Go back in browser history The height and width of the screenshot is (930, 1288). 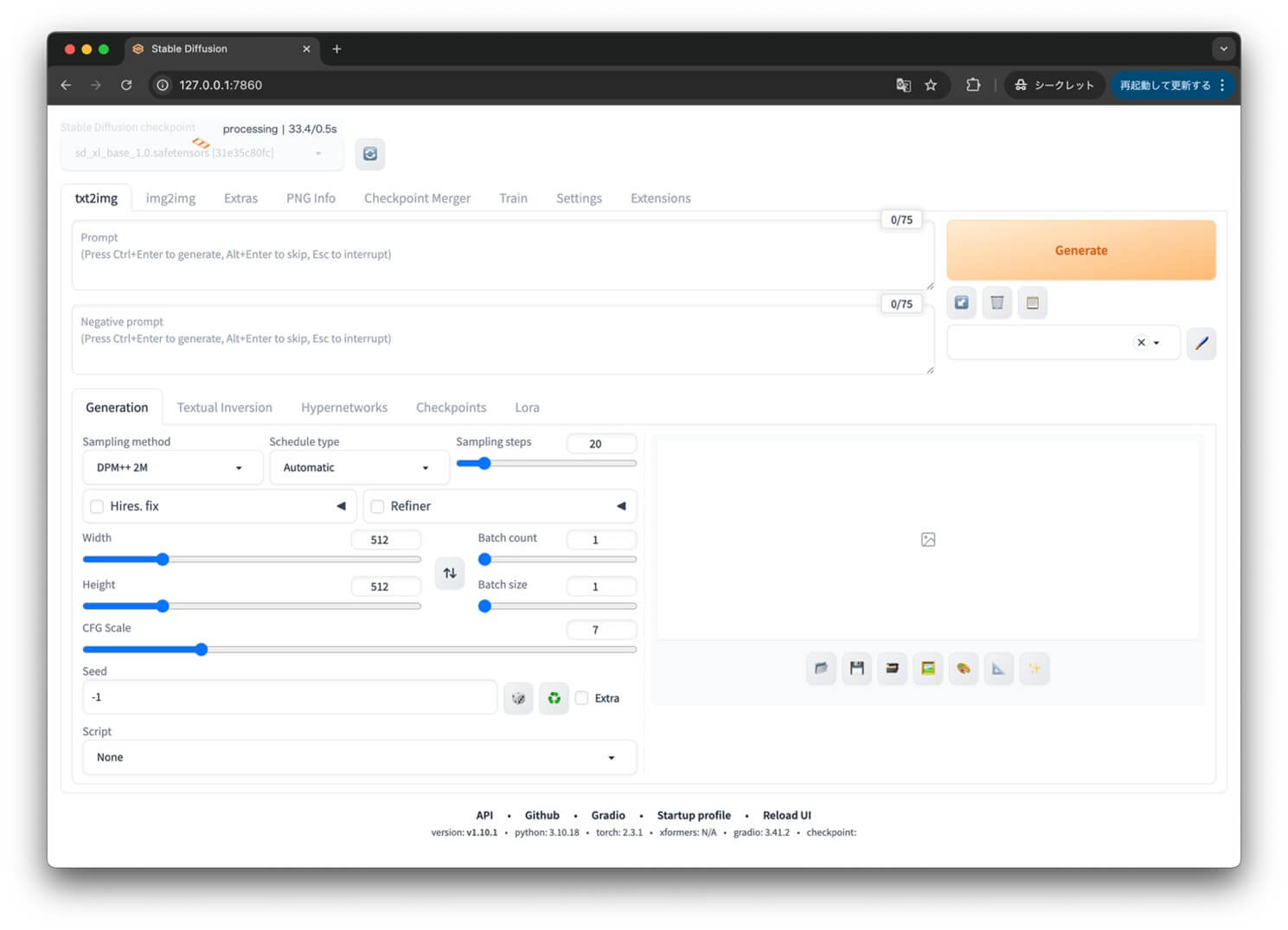pyautogui.click(x=66, y=85)
